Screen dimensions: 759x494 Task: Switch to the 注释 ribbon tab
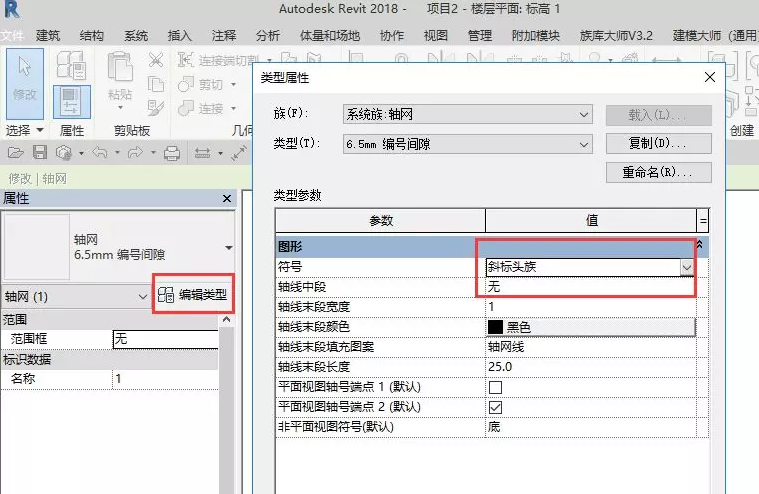click(x=224, y=35)
